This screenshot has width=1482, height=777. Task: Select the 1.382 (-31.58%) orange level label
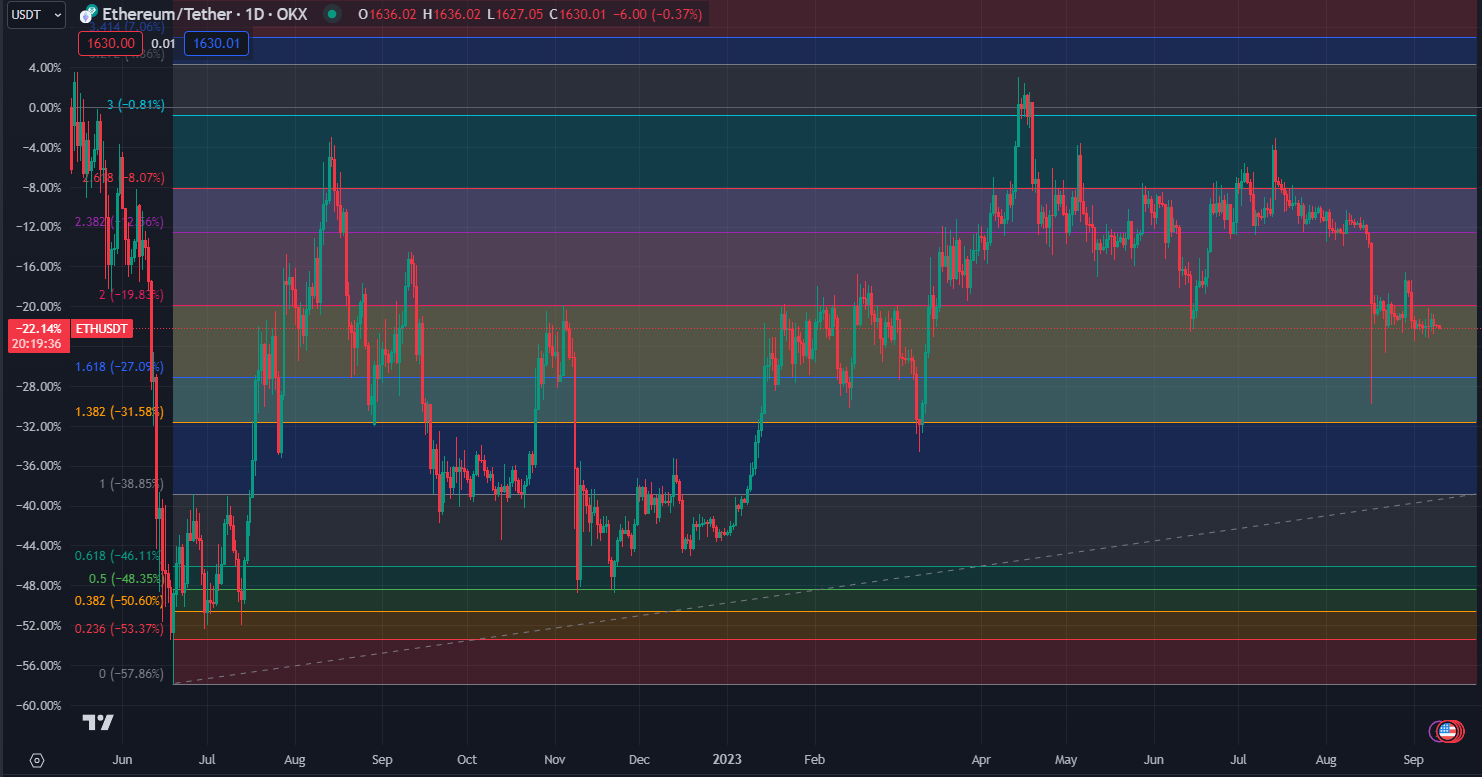click(x=119, y=412)
